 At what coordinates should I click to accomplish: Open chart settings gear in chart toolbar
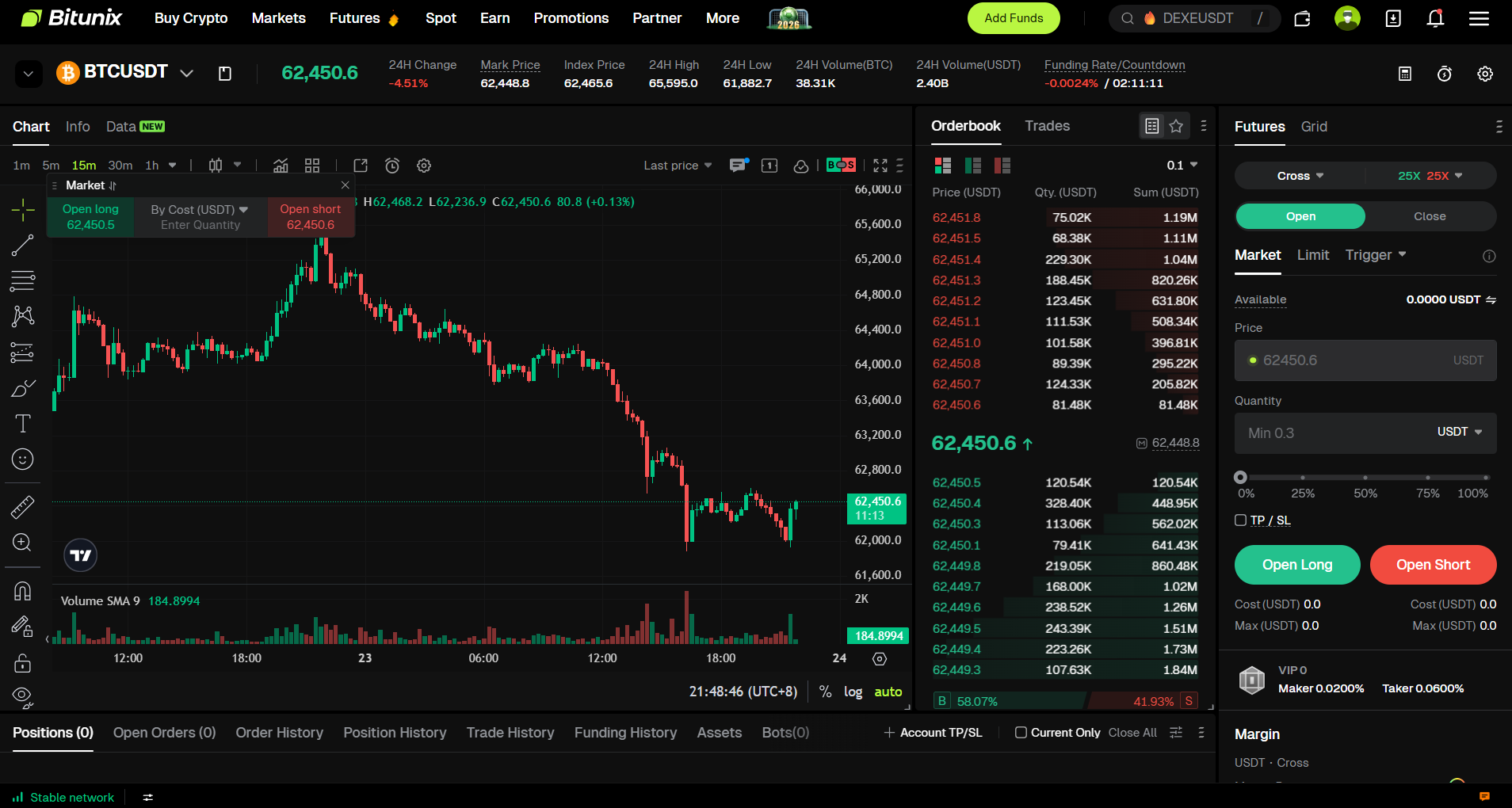point(424,166)
